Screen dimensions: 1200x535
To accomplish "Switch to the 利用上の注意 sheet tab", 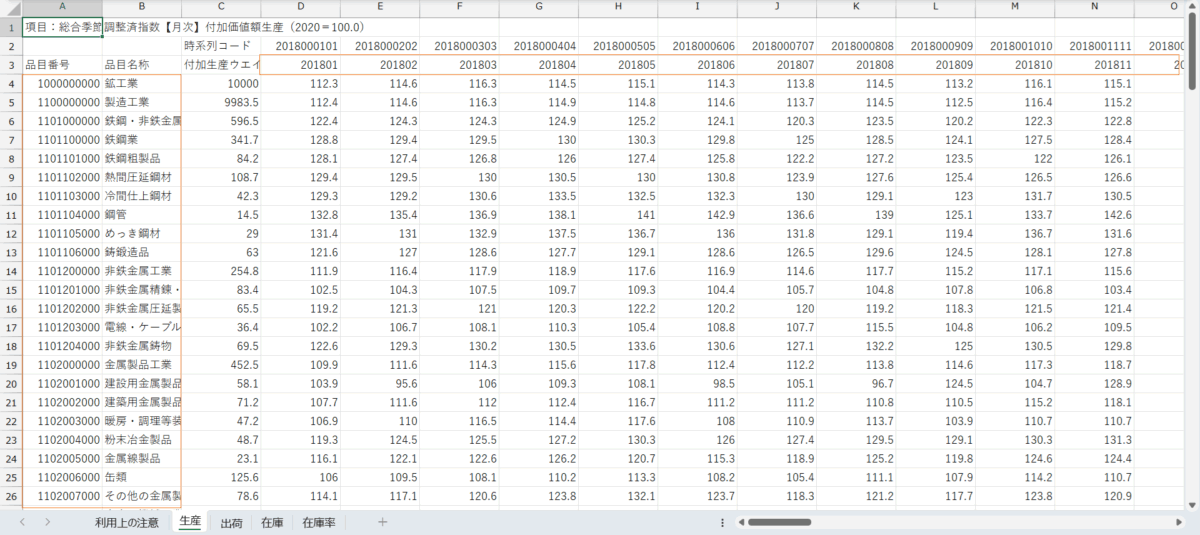I will [126, 522].
